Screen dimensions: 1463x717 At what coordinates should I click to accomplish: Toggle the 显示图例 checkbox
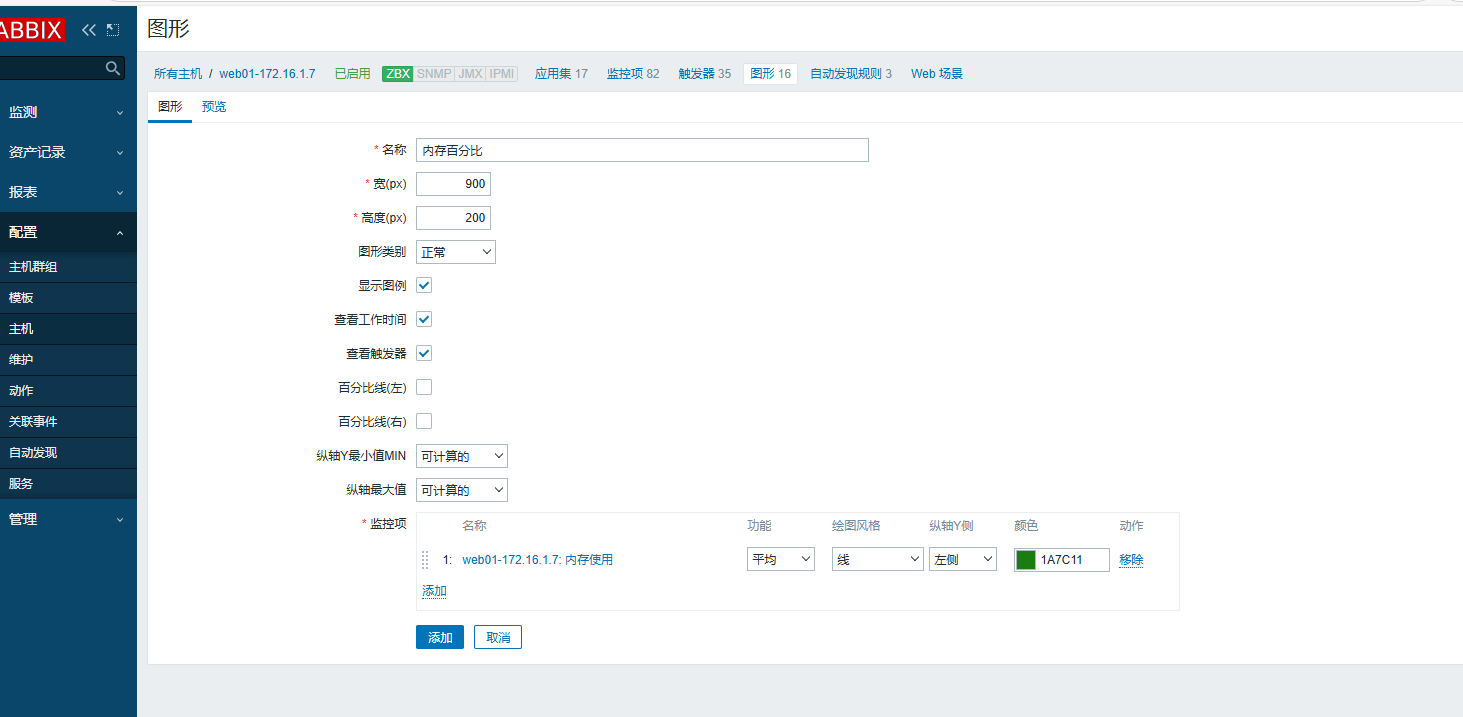[424, 285]
